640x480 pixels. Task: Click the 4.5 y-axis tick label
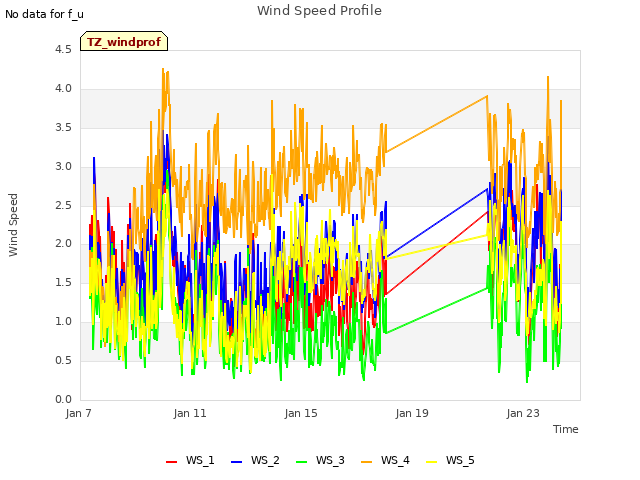[x=63, y=49]
